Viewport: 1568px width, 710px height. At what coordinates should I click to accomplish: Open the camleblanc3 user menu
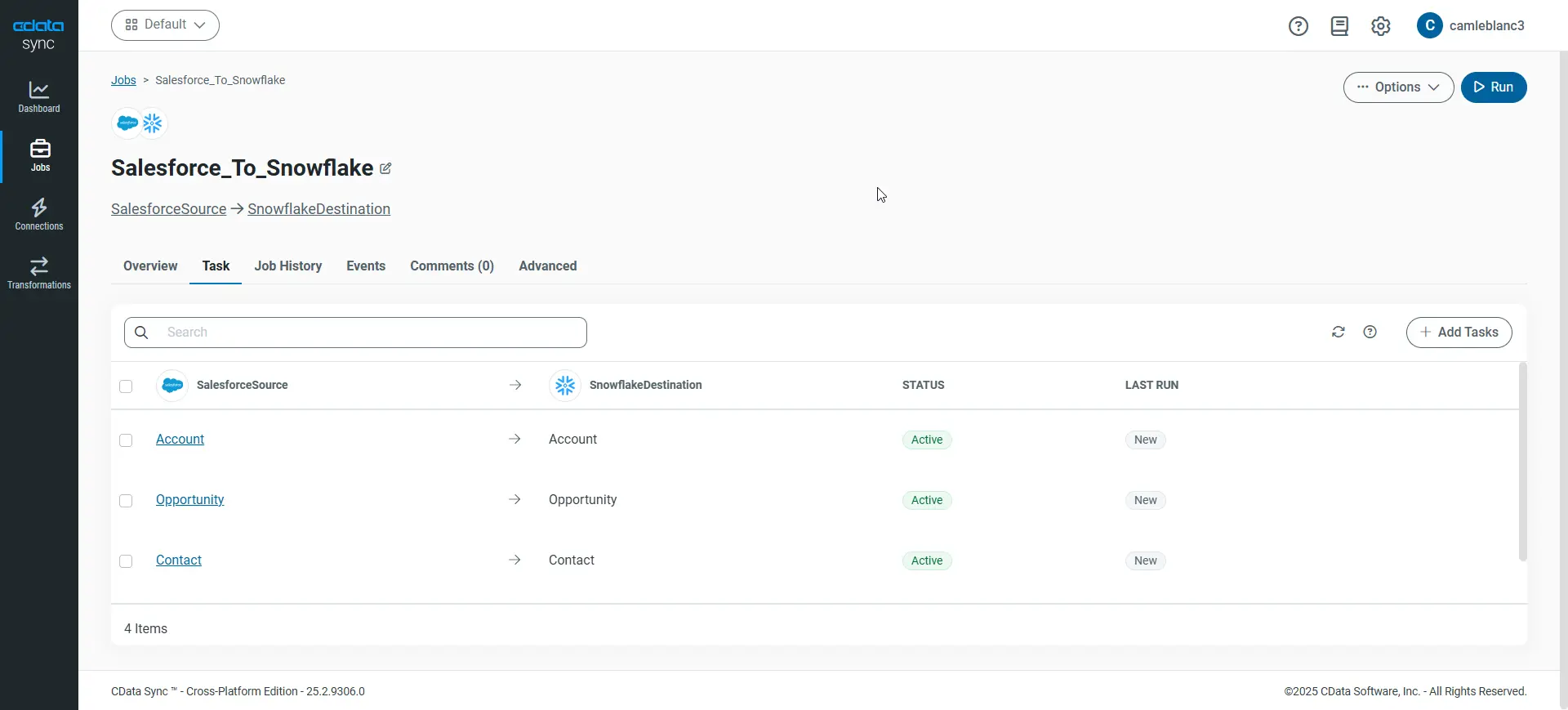[x=1471, y=26]
